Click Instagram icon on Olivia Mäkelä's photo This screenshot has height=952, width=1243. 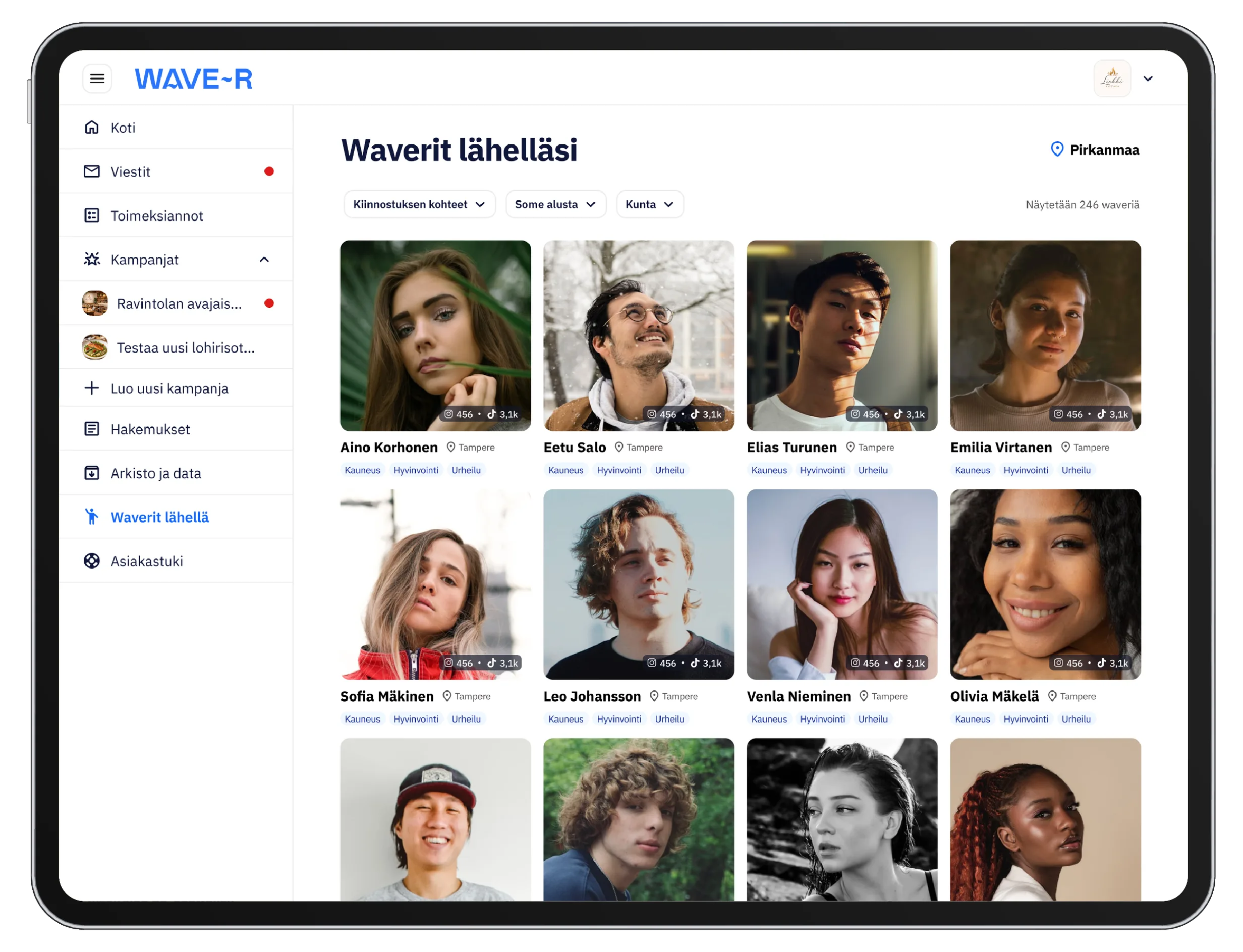point(1058,663)
